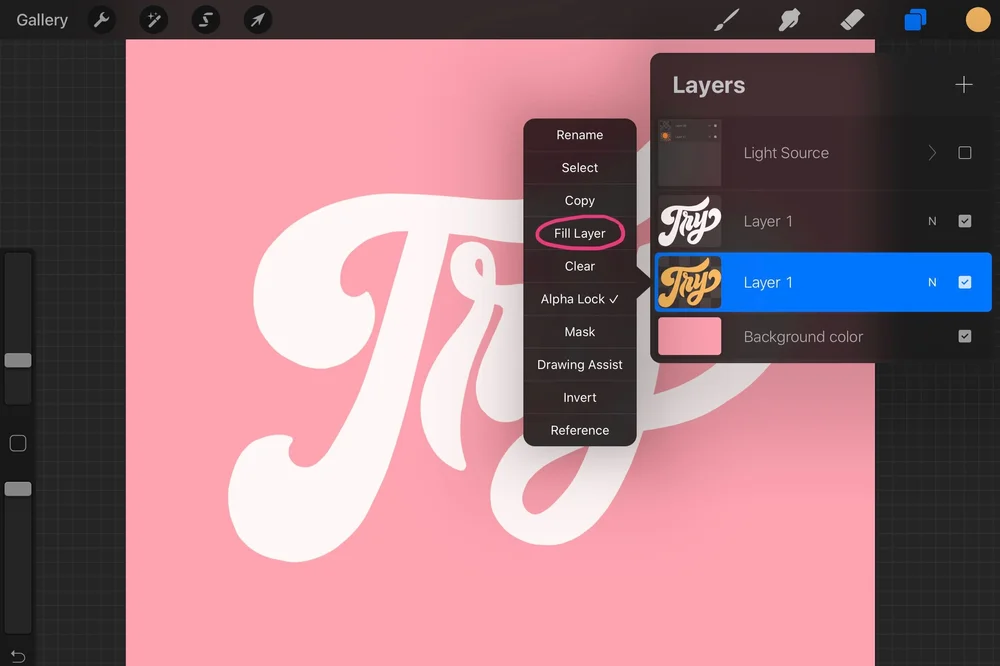
Task: Return to the Gallery
Action: [40, 19]
